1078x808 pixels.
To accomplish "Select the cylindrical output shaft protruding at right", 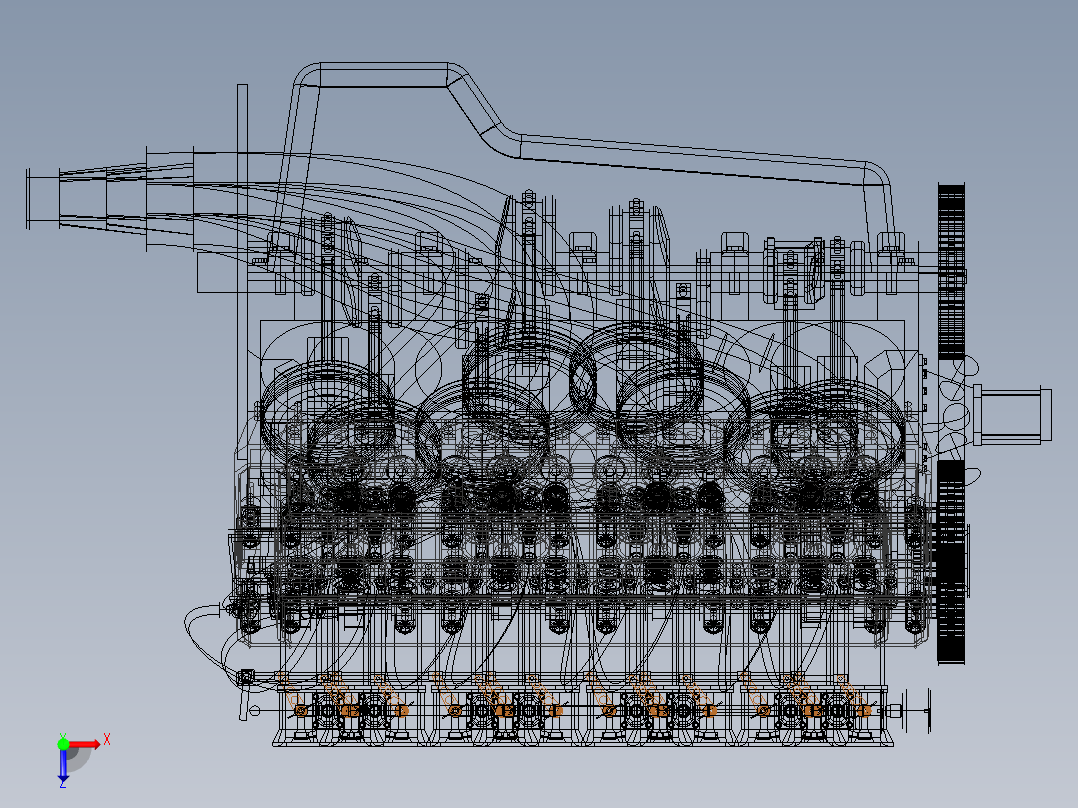I will [1012, 415].
